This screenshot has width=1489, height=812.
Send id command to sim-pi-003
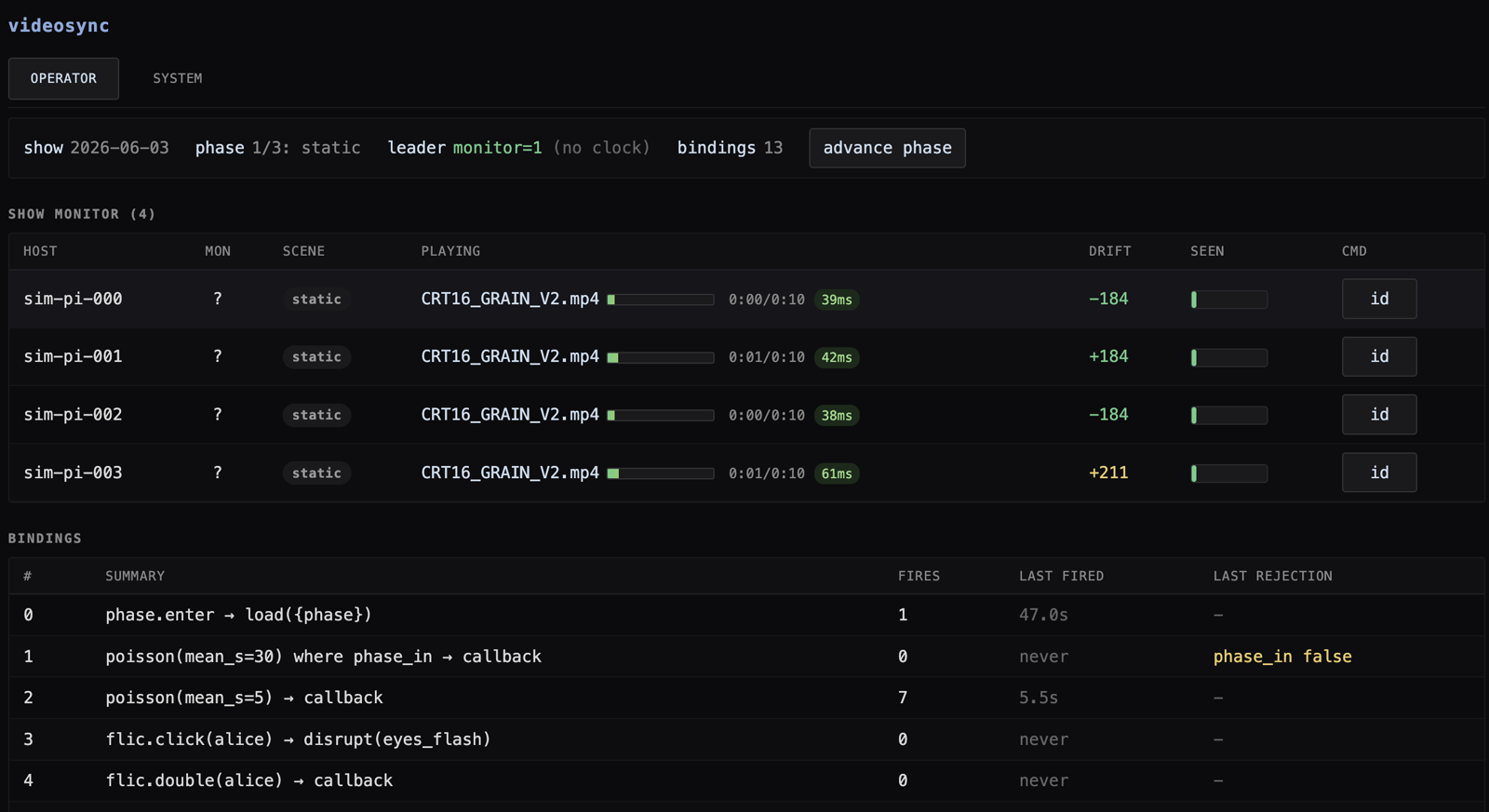1379,473
